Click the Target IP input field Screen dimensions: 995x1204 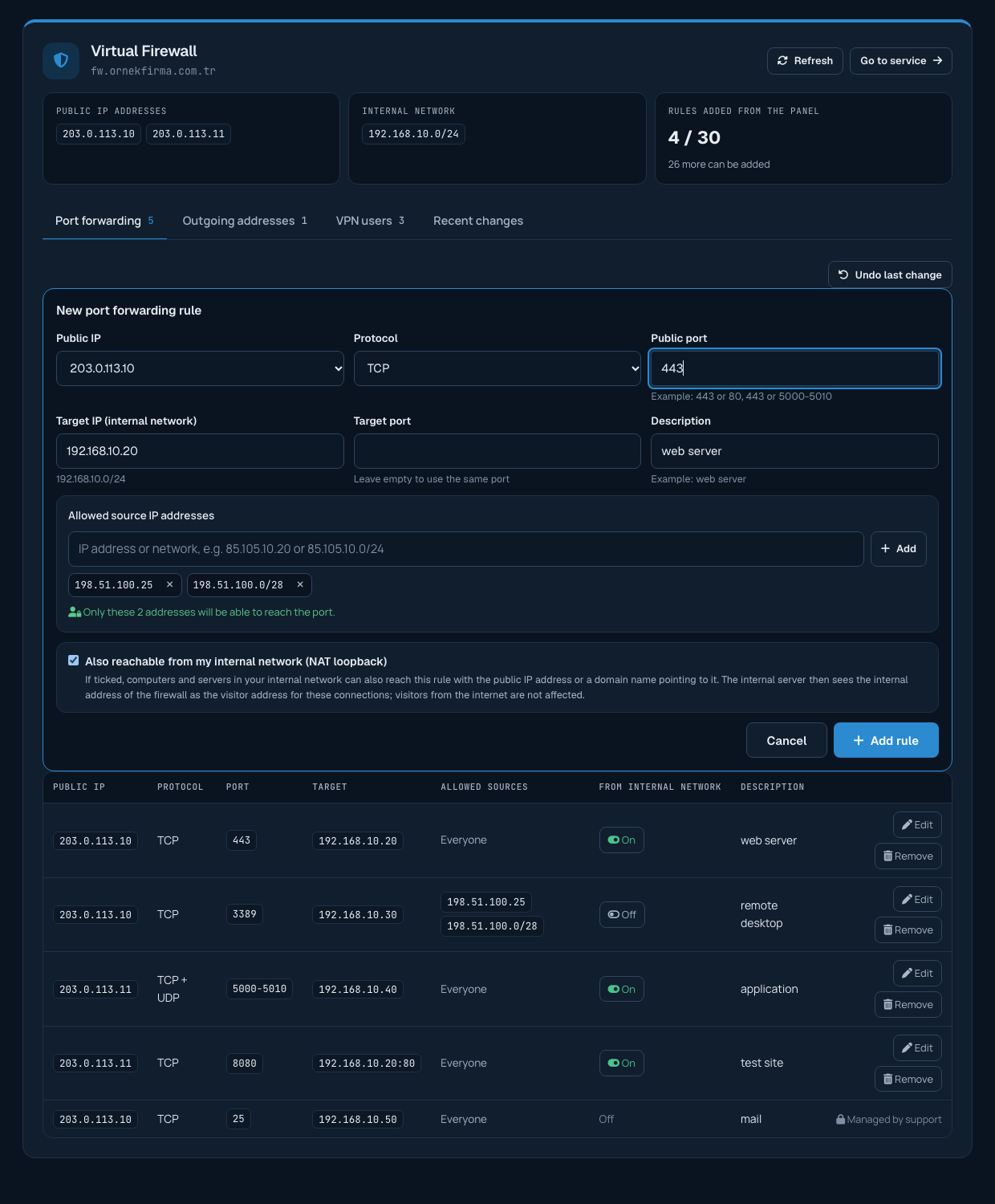tap(200, 451)
